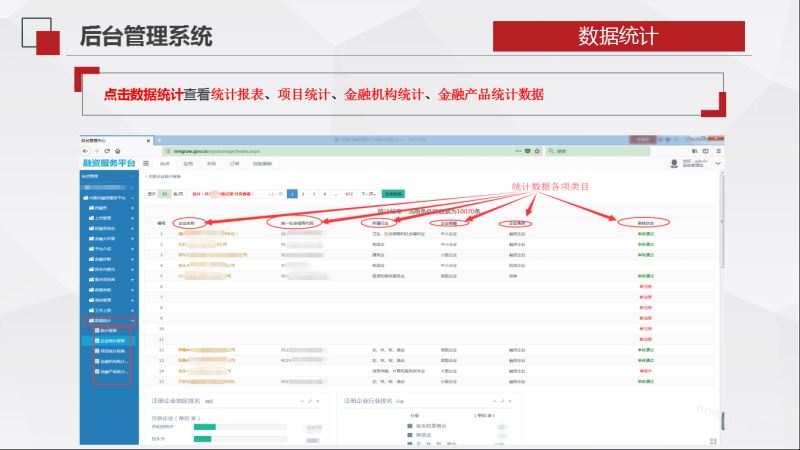Toggle the sidebar hamburger menu icon

coord(146,162)
